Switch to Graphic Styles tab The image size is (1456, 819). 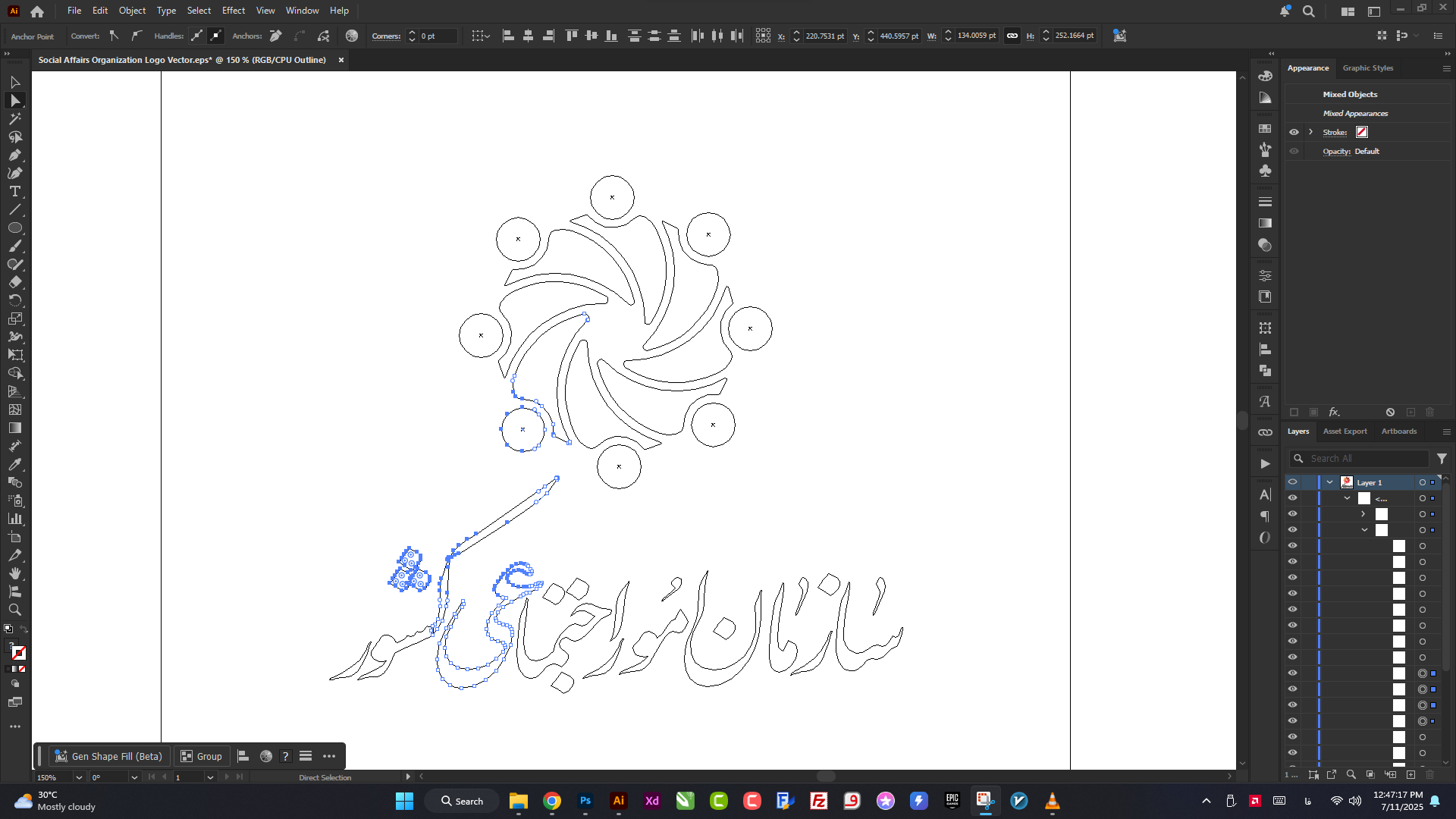pos(1368,68)
